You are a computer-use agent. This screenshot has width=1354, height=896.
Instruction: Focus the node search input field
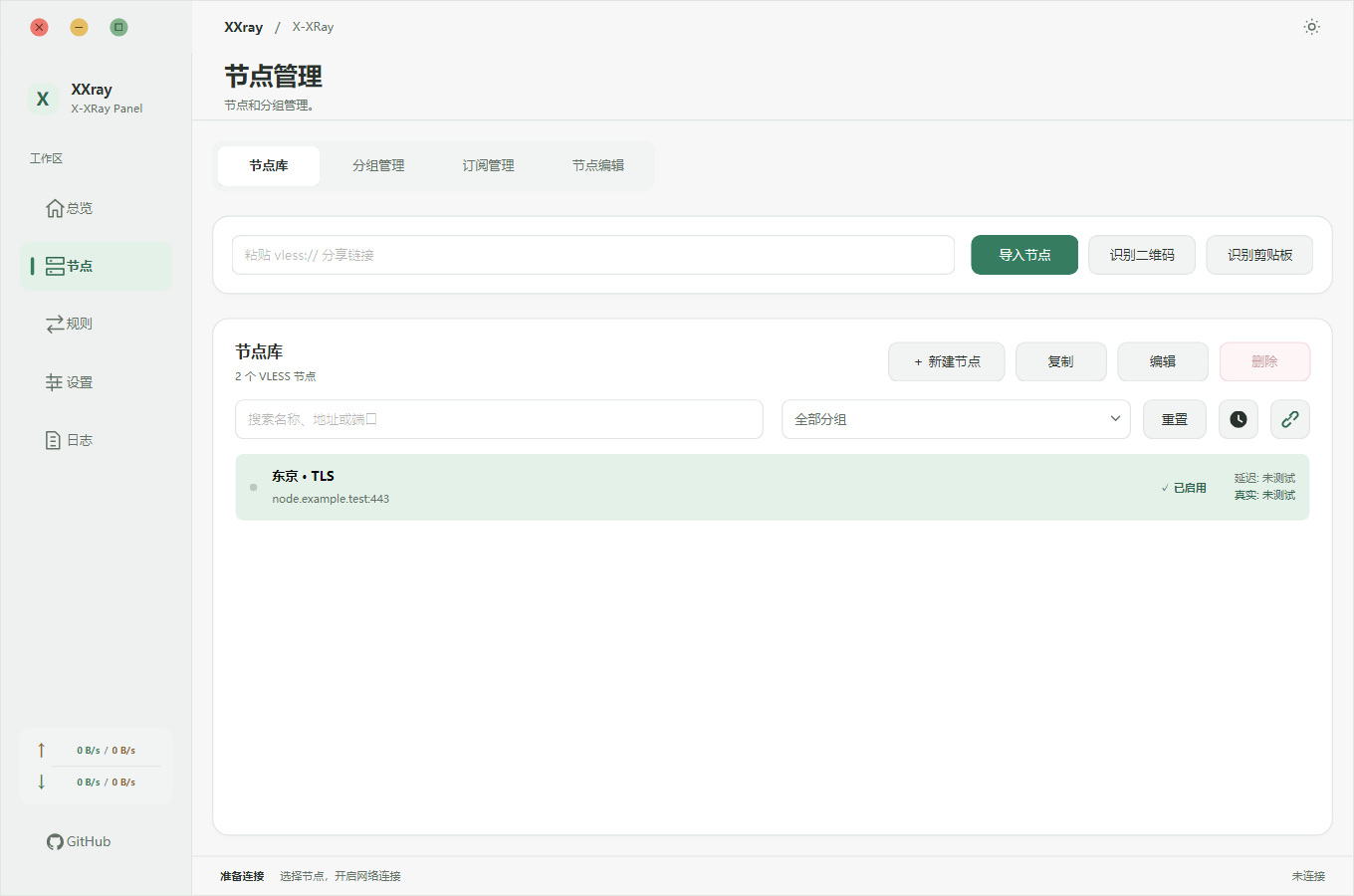(x=499, y=419)
